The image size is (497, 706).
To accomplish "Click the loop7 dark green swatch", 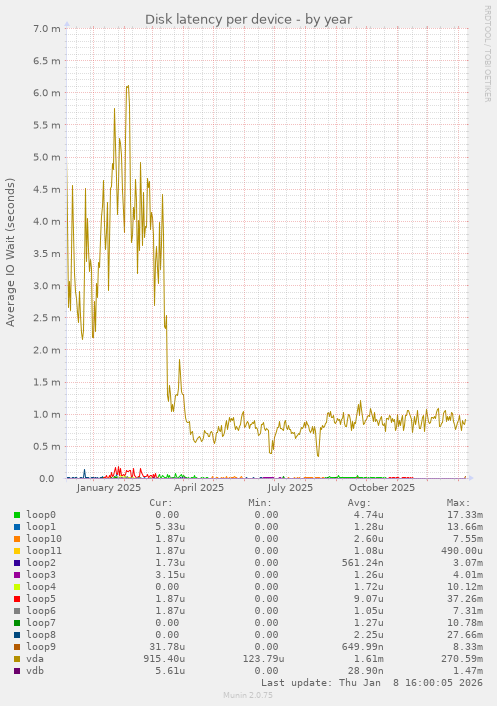I will (x=17, y=623).
